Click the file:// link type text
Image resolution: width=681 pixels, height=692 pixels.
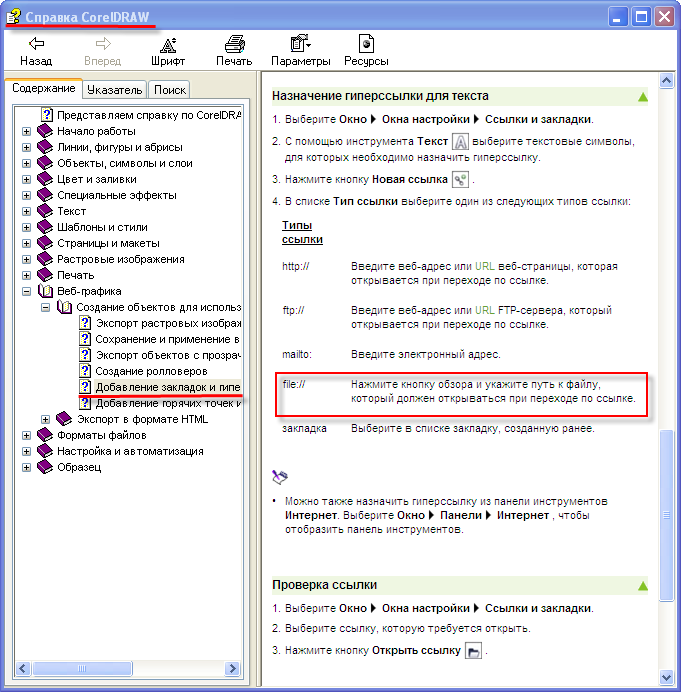click(x=294, y=384)
